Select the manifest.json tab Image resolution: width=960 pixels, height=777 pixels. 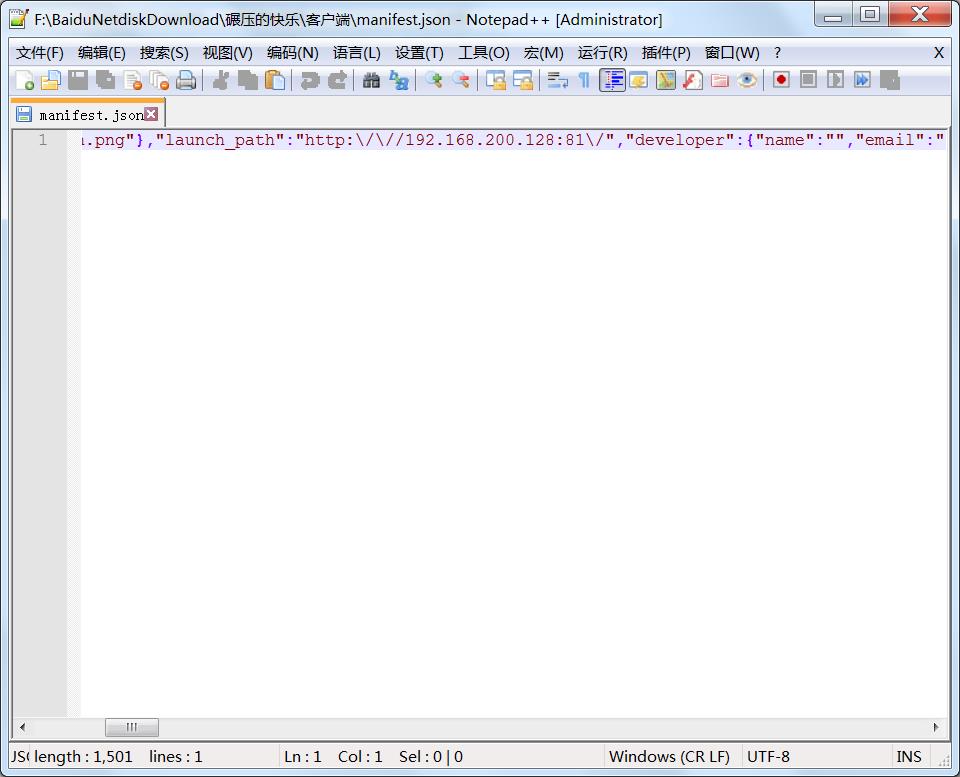tap(88, 114)
